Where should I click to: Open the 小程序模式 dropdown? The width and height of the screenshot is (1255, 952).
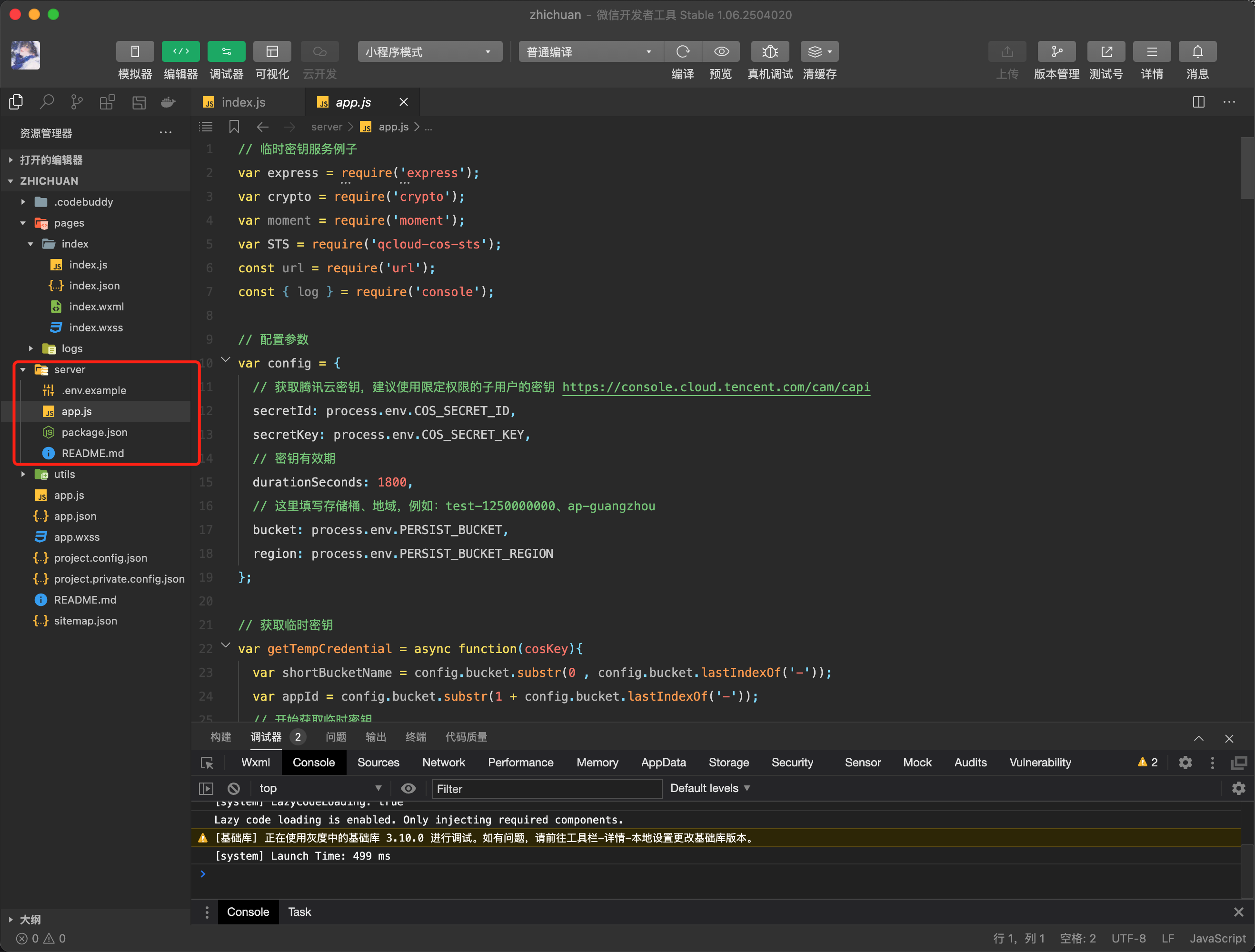pos(429,51)
